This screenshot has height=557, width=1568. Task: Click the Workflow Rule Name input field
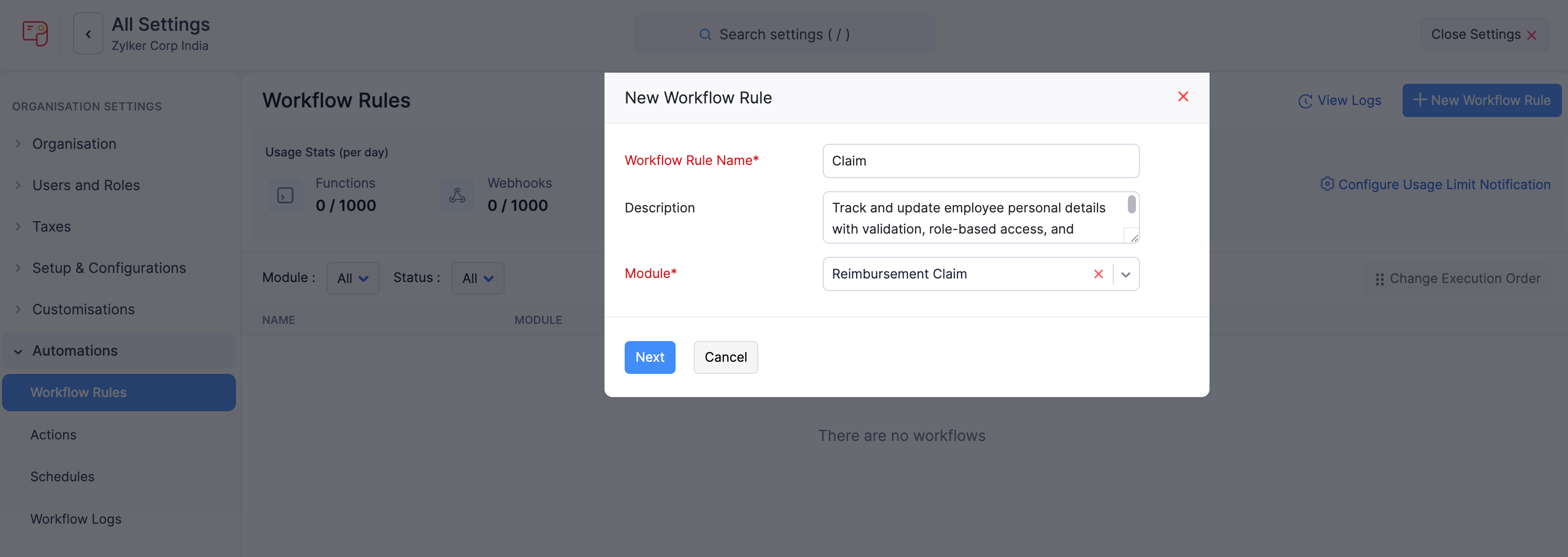click(x=981, y=161)
